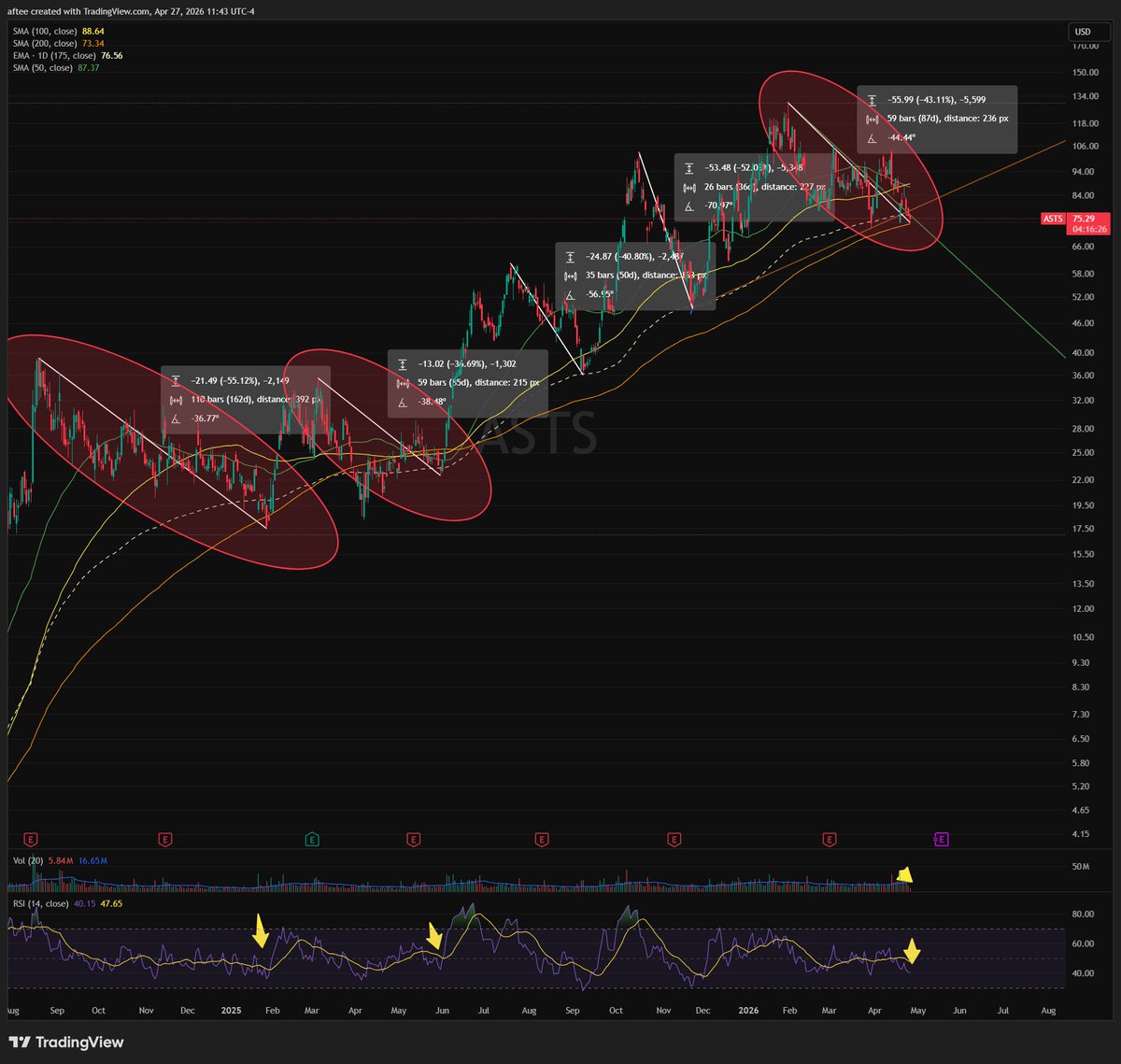The image size is (1121, 1064).
Task: Click the -36.77° angle label
Action: (x=206, y=419)
